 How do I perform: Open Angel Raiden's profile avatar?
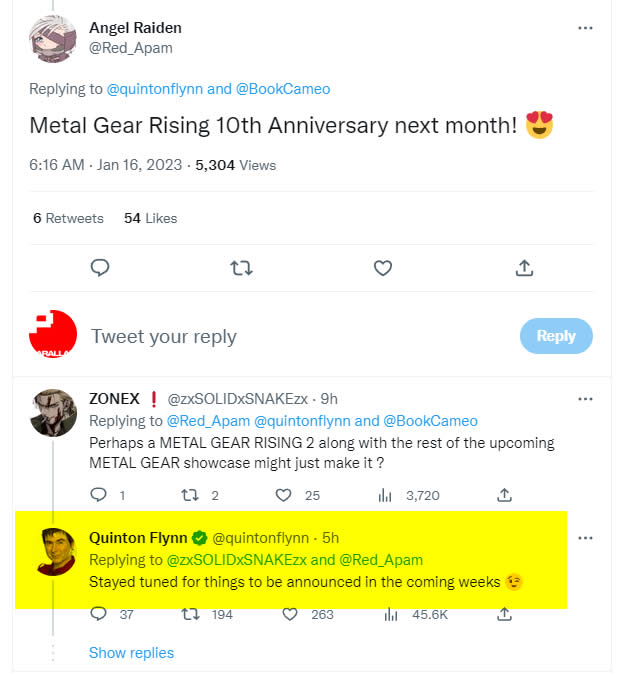point(53,38)
